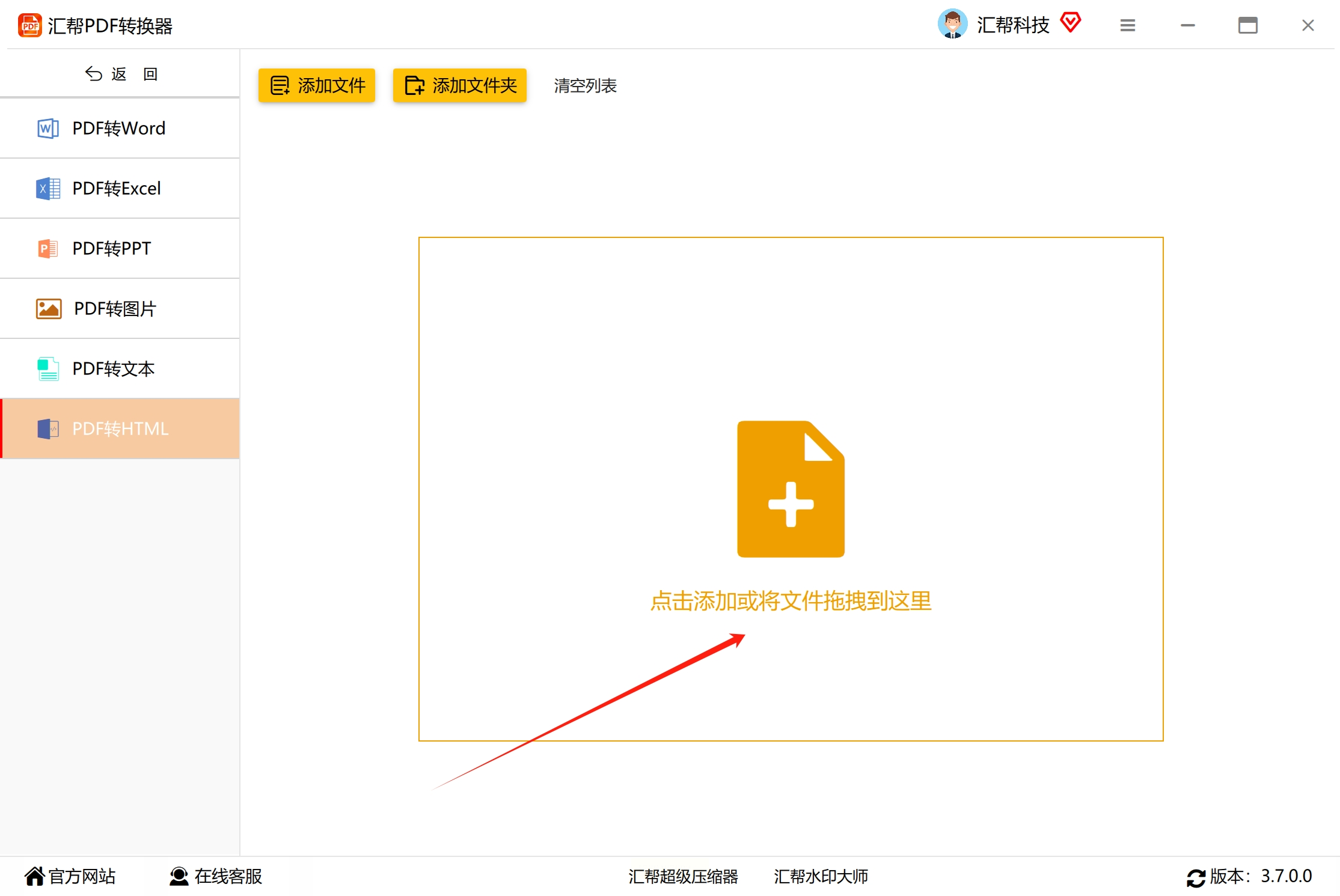Go back using the 返回 button
This screenshot has height=896, width=1340.
tap(120, 74)
